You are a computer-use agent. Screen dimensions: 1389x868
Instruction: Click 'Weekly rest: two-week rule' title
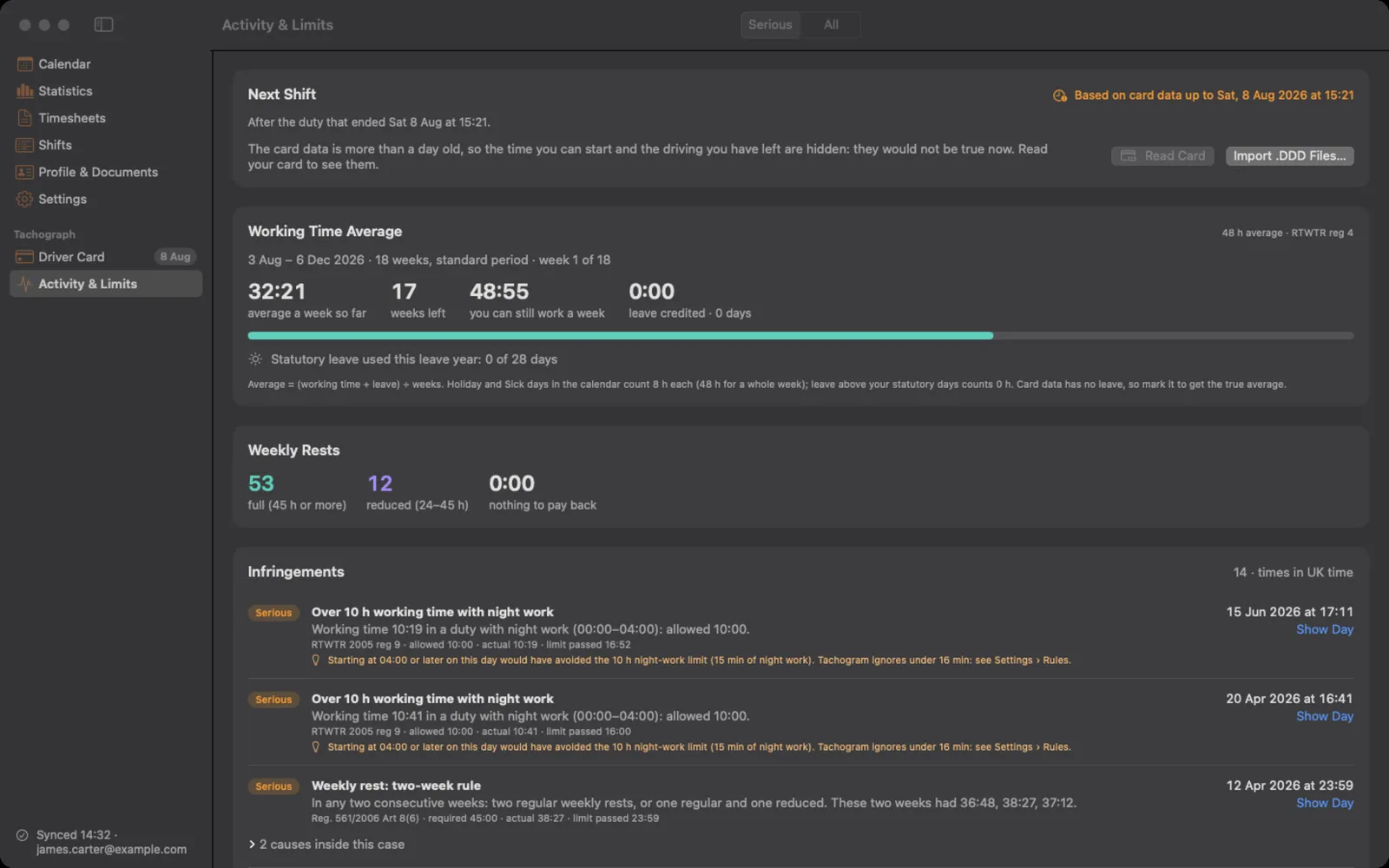point(396,786)
